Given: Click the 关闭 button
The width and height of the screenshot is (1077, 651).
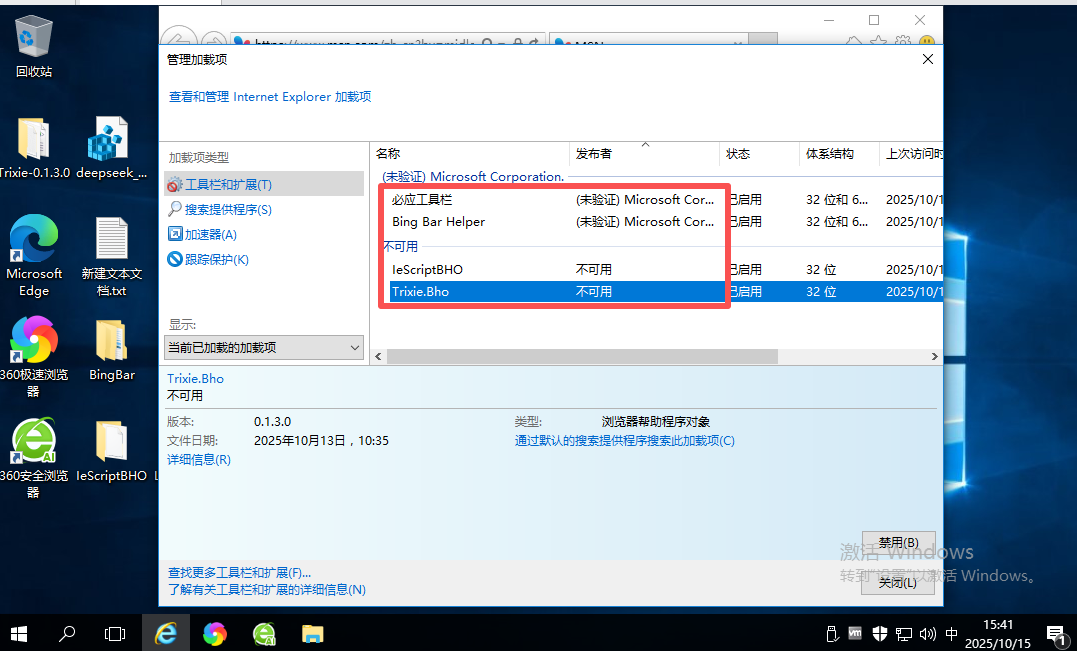Looking at the screenshot, I should click(897, 583).
